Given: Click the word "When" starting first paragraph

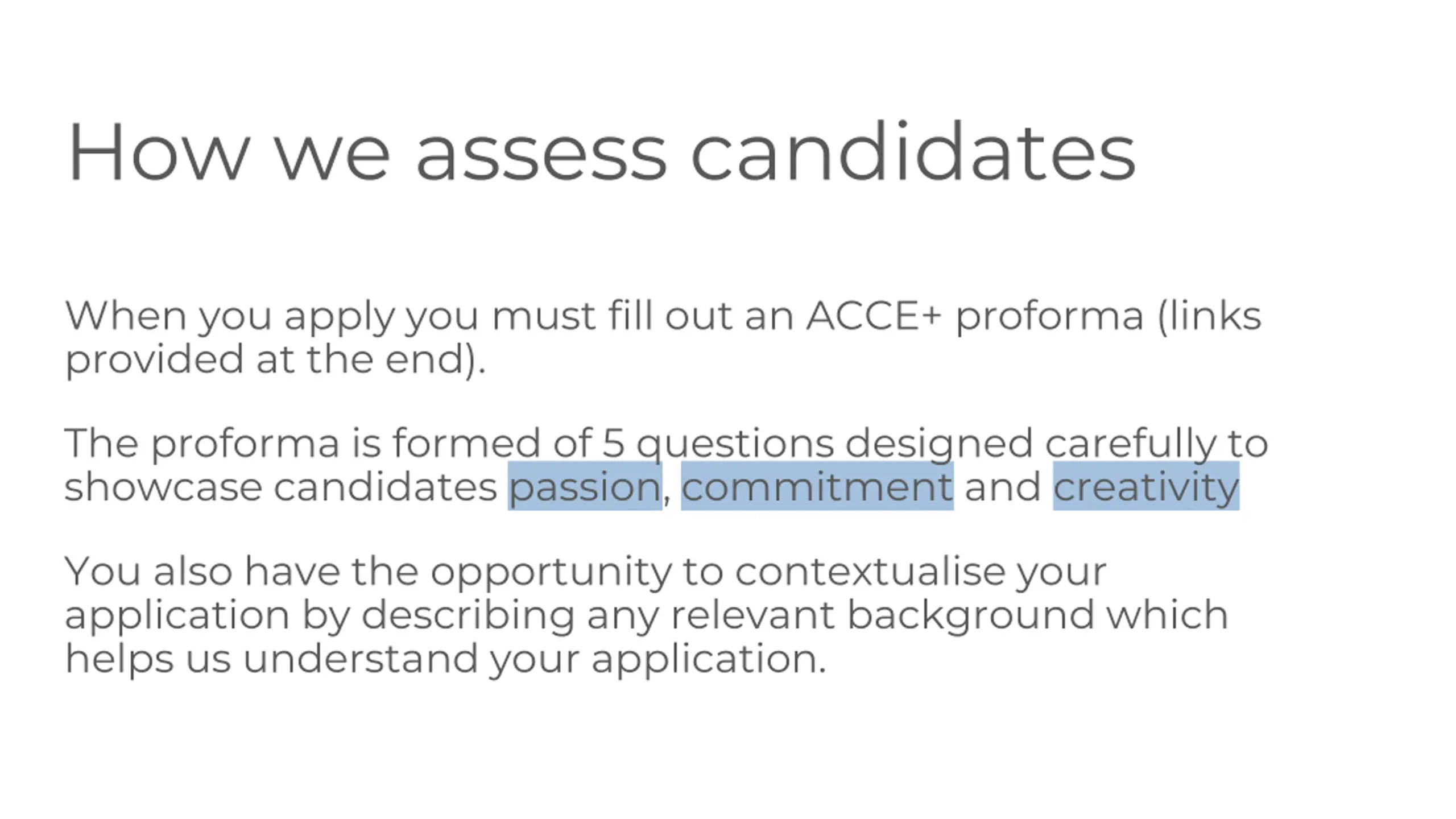Looking at the screenshot, I should (125, 316).
